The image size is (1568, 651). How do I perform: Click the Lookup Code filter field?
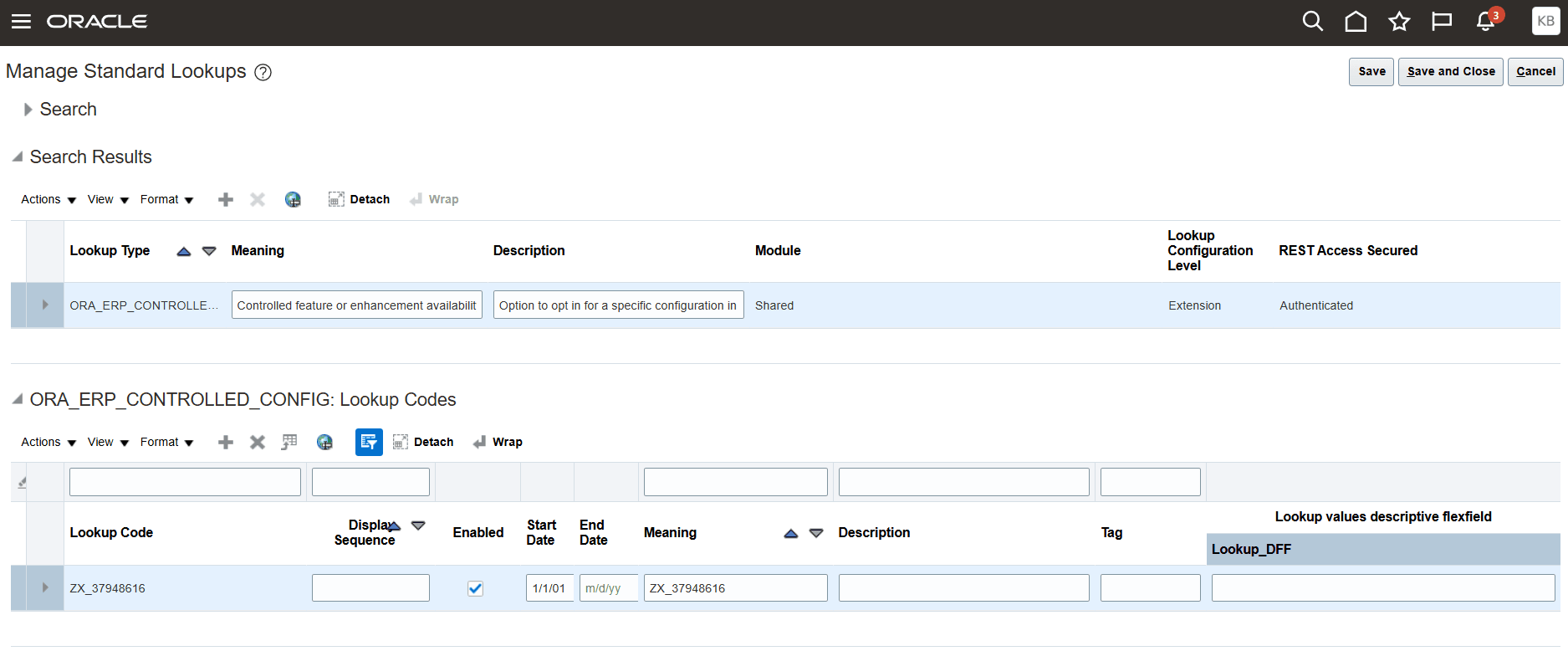pyautogui.click(x=185, y=482)
